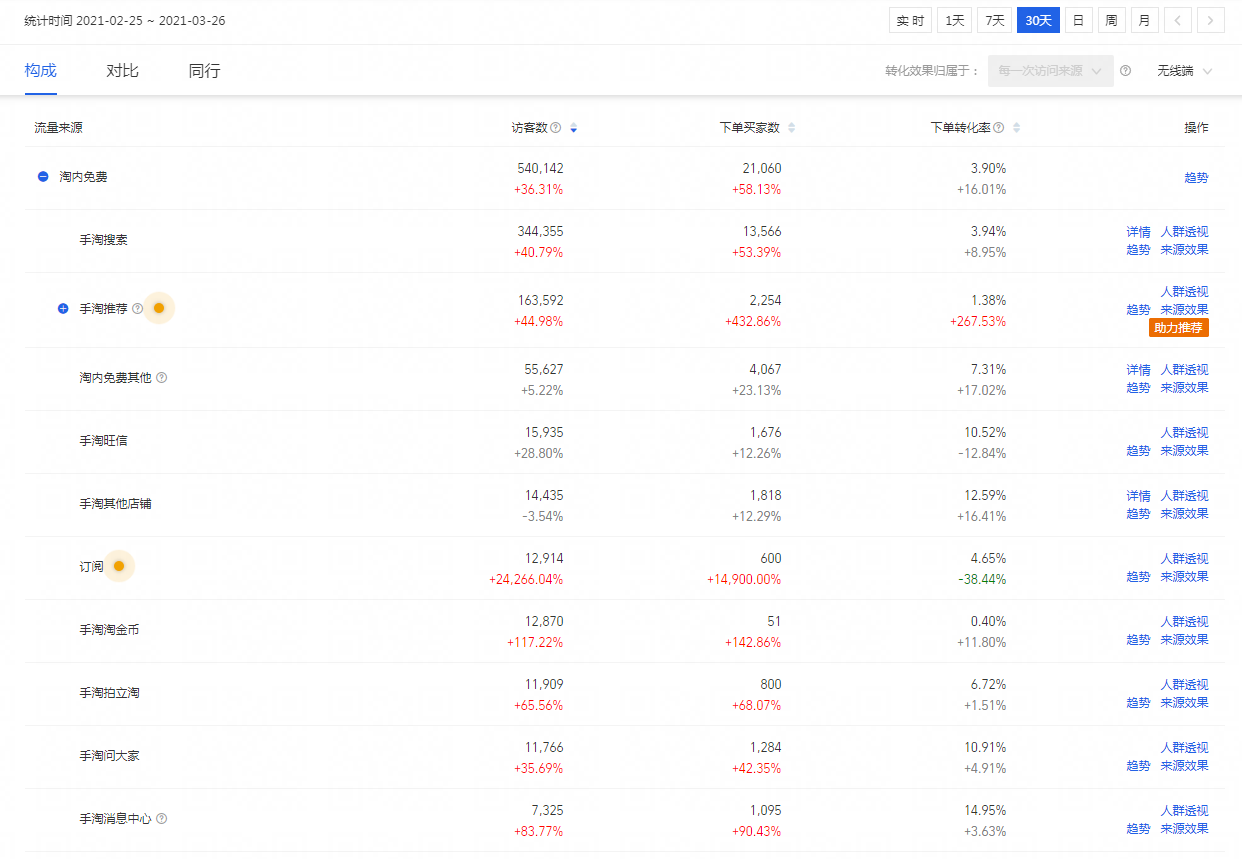The image size is (1242, 859).
Task: Click the 手淘拍立淘 source name
Action: tap(110, 693)
